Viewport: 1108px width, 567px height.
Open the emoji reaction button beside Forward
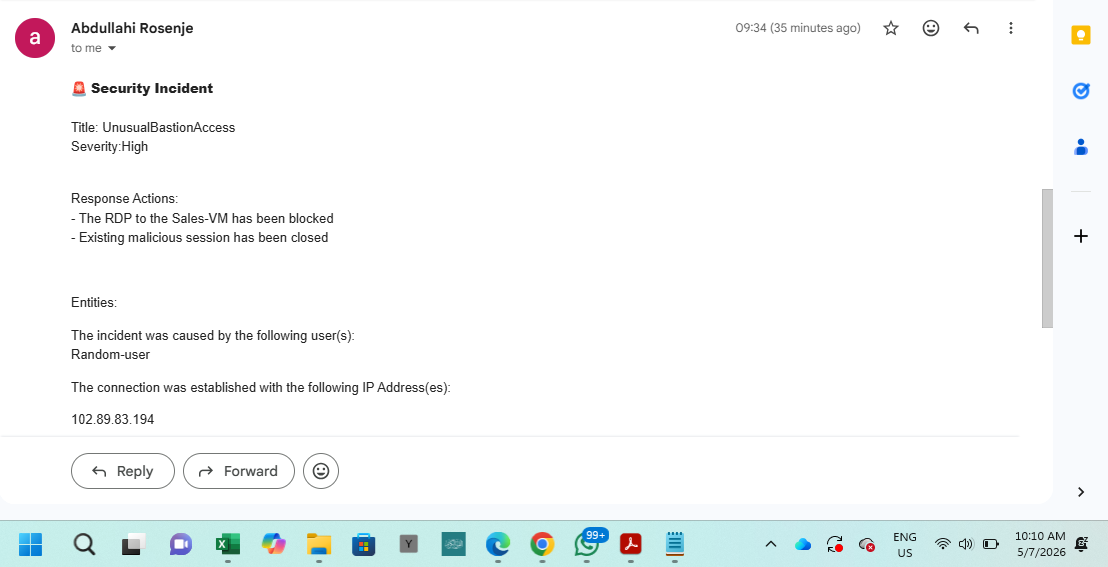321,471
